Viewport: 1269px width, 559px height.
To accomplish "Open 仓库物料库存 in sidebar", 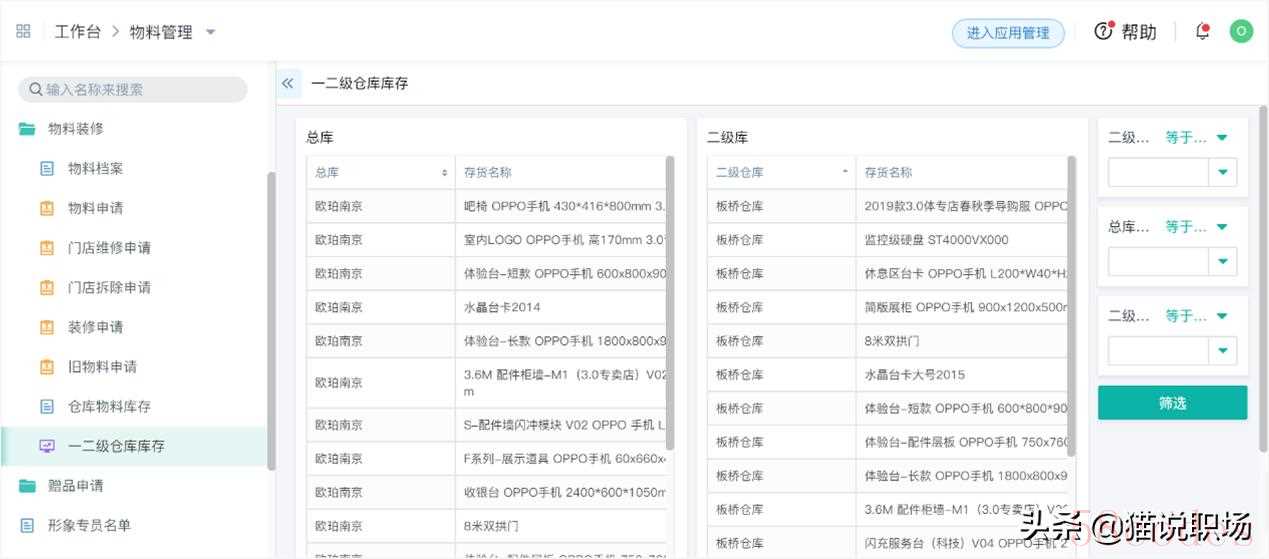I will click(110, 406).
